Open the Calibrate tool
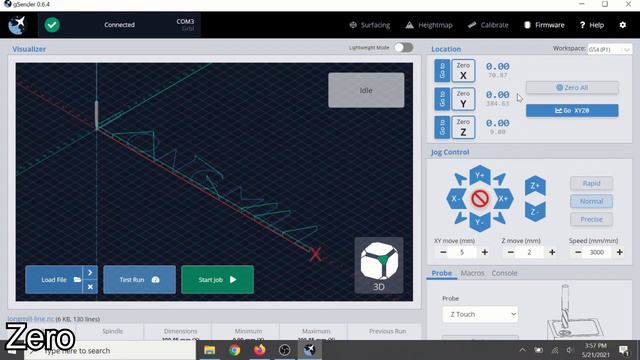Image resolution: width=640 pixels, height=360 pixels. (488, 25)
